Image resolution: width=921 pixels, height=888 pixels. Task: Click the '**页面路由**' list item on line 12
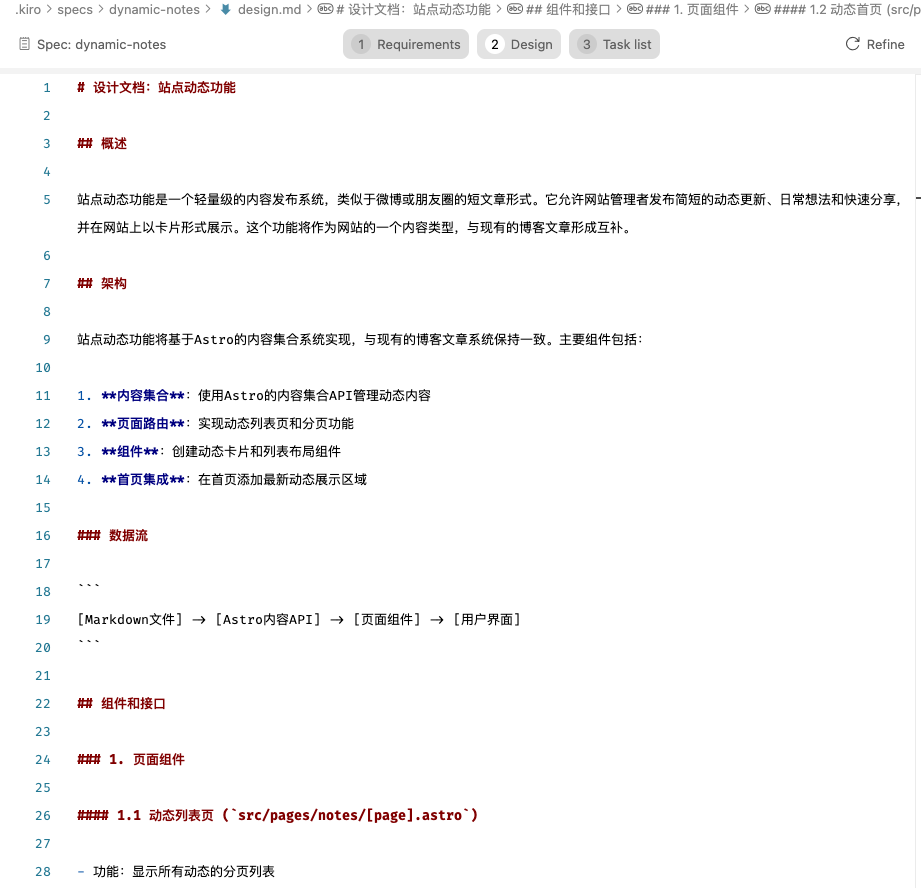(216, 423)
